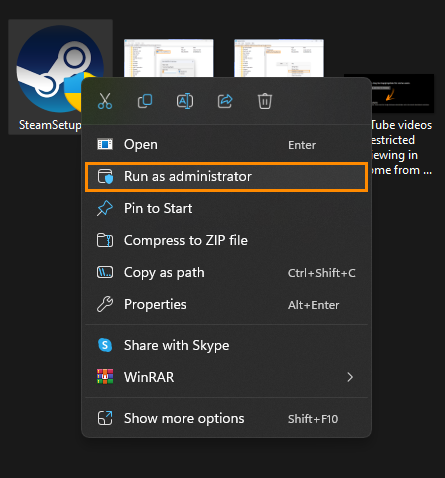Click the Delete trash can icon
The height and width of the screenshot is (478, 445).
(265, 101)
